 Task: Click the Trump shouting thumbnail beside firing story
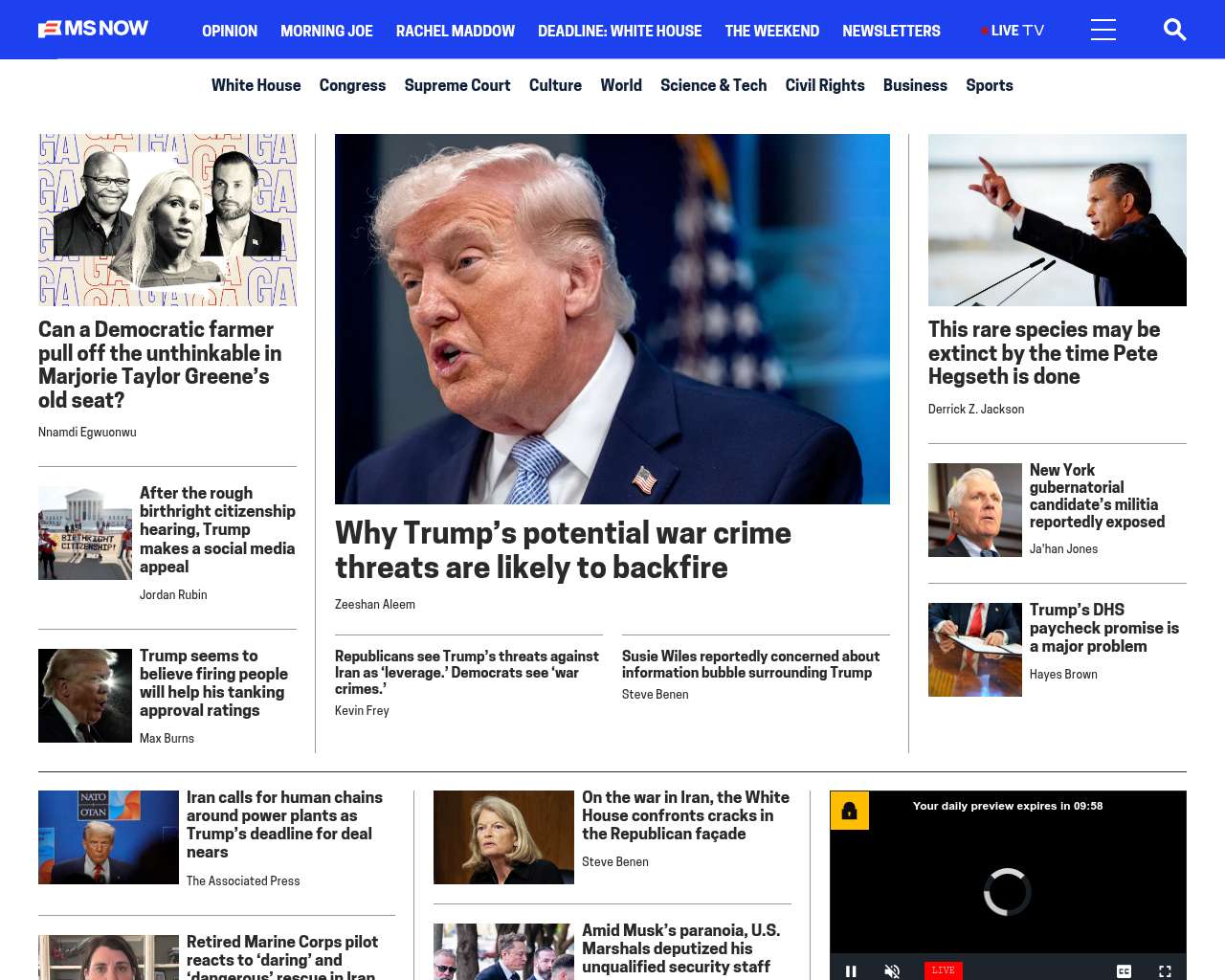coord(85,696)
